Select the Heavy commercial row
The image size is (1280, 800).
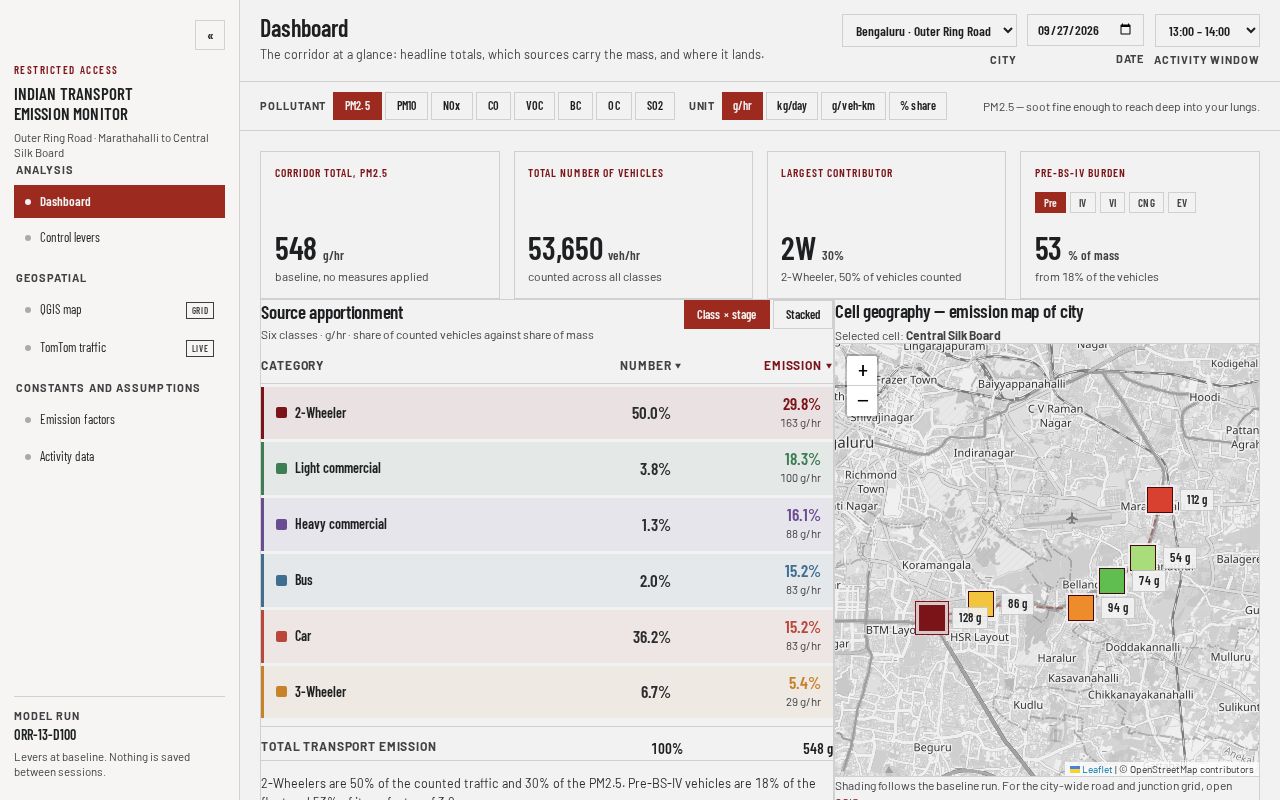[547, 525]
